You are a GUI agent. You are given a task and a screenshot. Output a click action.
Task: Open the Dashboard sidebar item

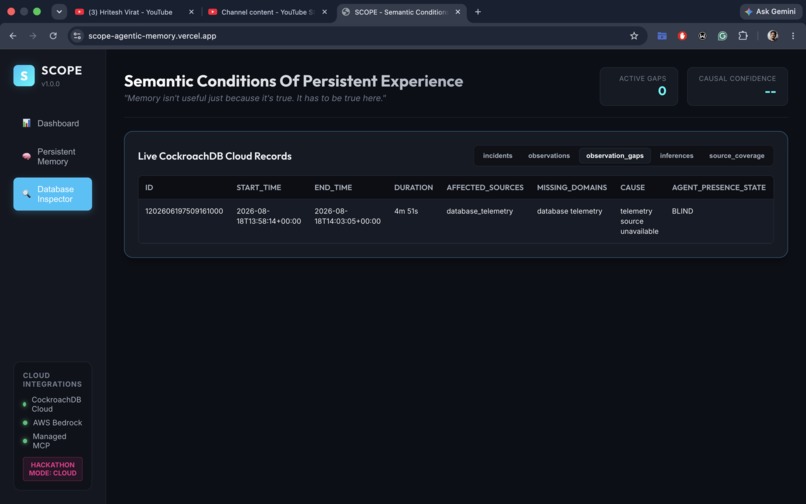[52, 123]
